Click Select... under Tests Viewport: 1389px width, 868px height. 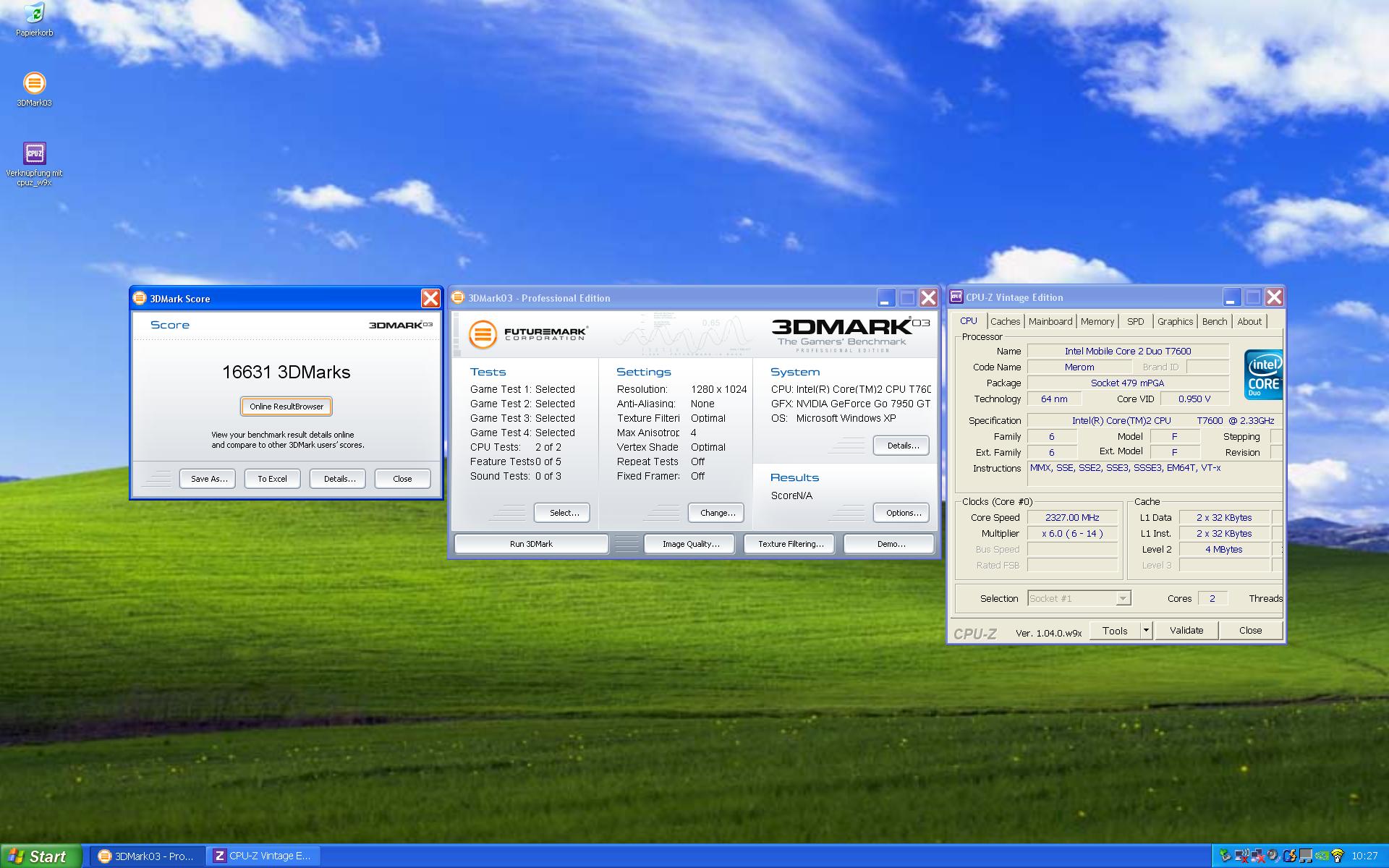[562, 513]
